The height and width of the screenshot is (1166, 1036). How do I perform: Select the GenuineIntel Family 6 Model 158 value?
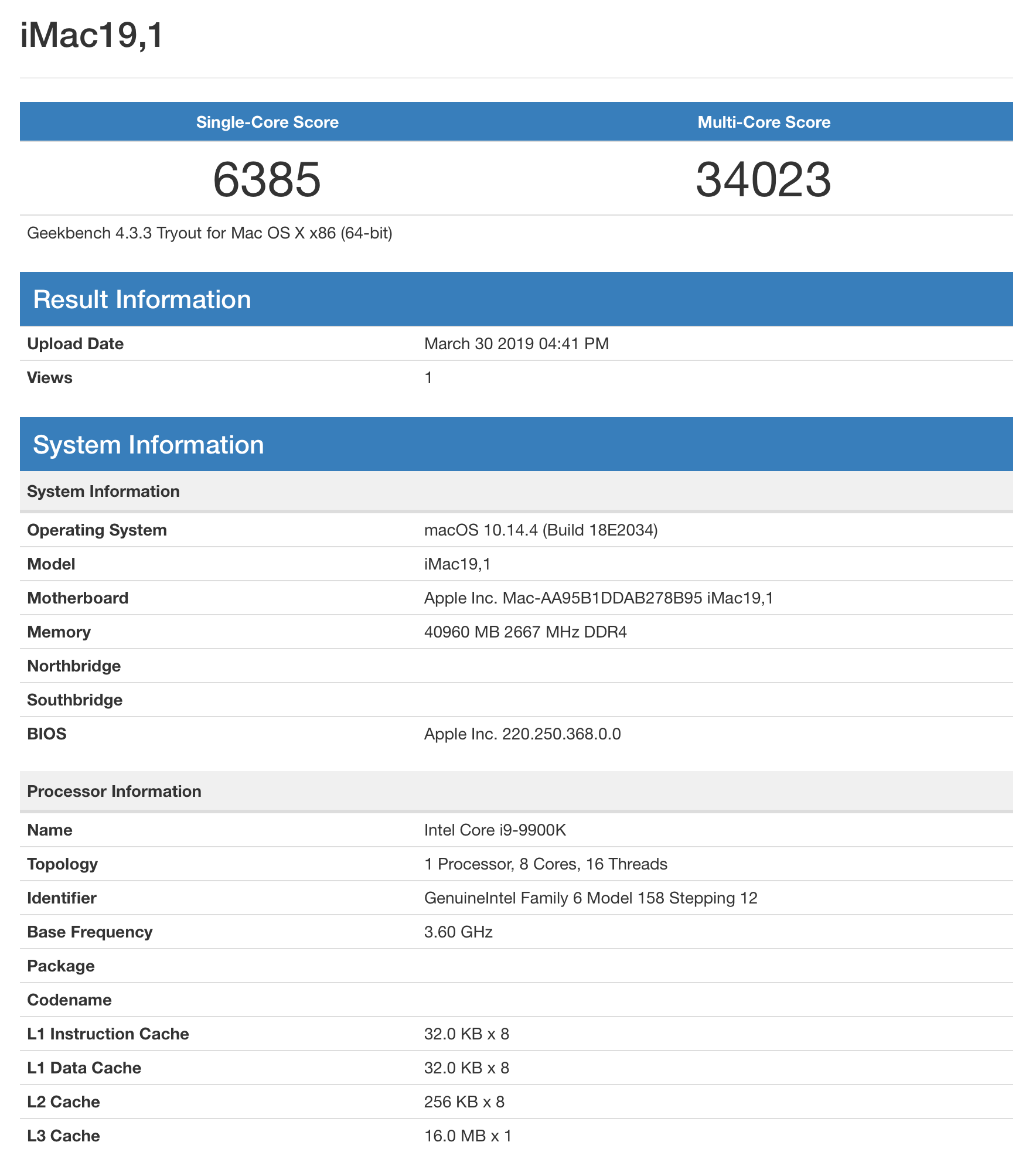click(591, 898)
